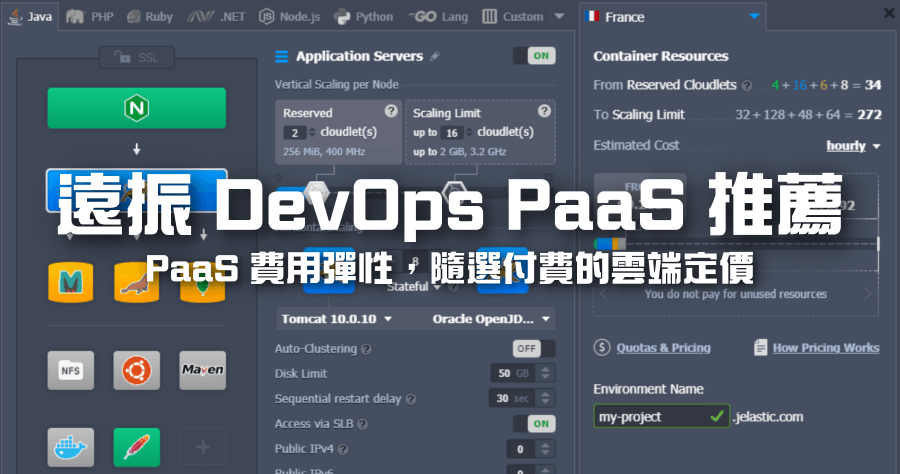Open the Application Servers layer menu icon
The width and height of the screenshot is (900, 474).
281,56
